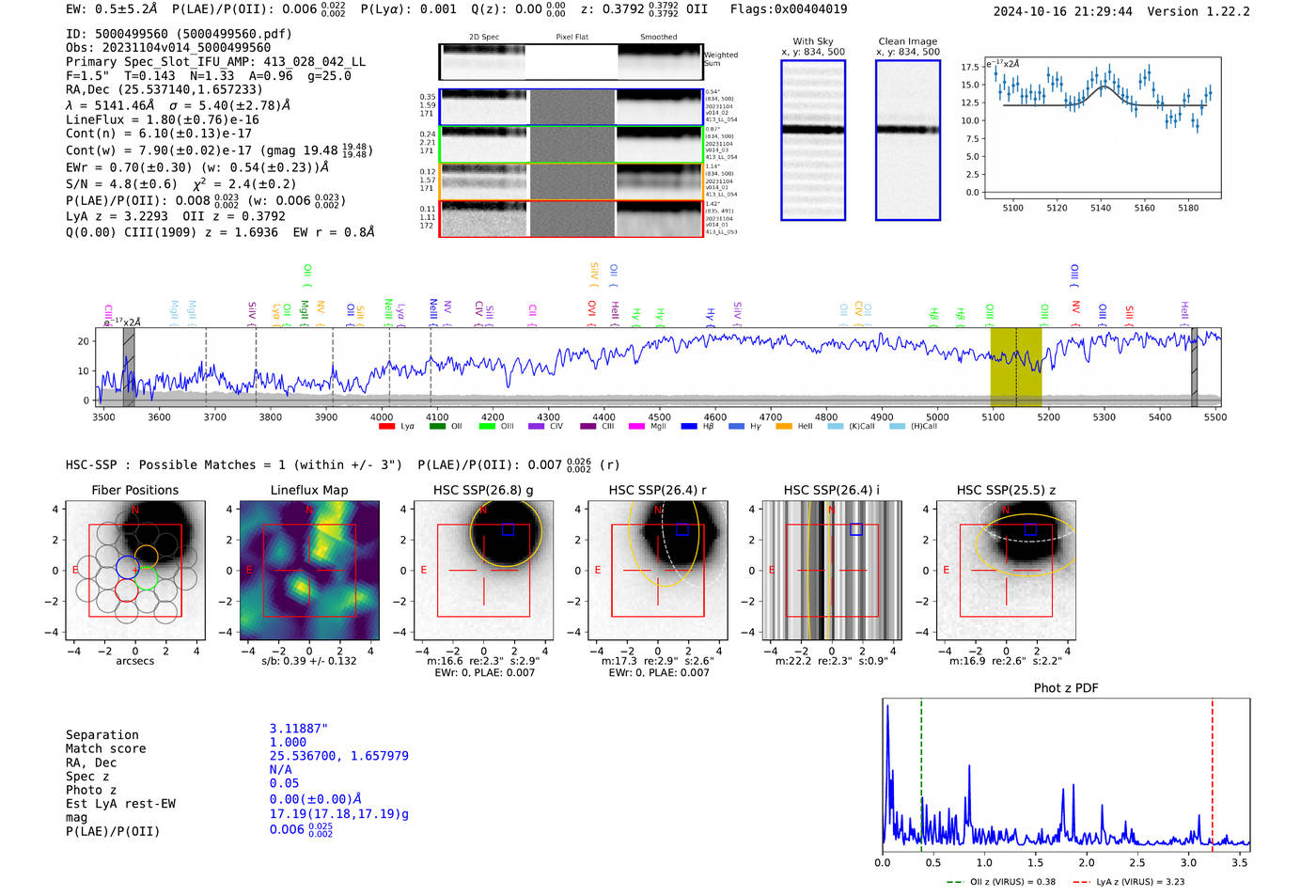Click the 'Q(0.00) CIII(1909)' line
The image size is (1316, 896).
[x=220, y=231]
